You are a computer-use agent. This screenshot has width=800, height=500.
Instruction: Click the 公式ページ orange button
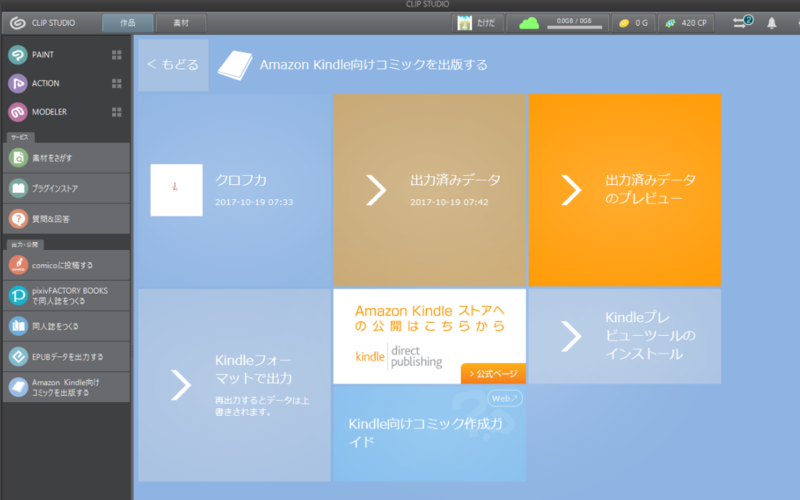[x=493, y=373]
